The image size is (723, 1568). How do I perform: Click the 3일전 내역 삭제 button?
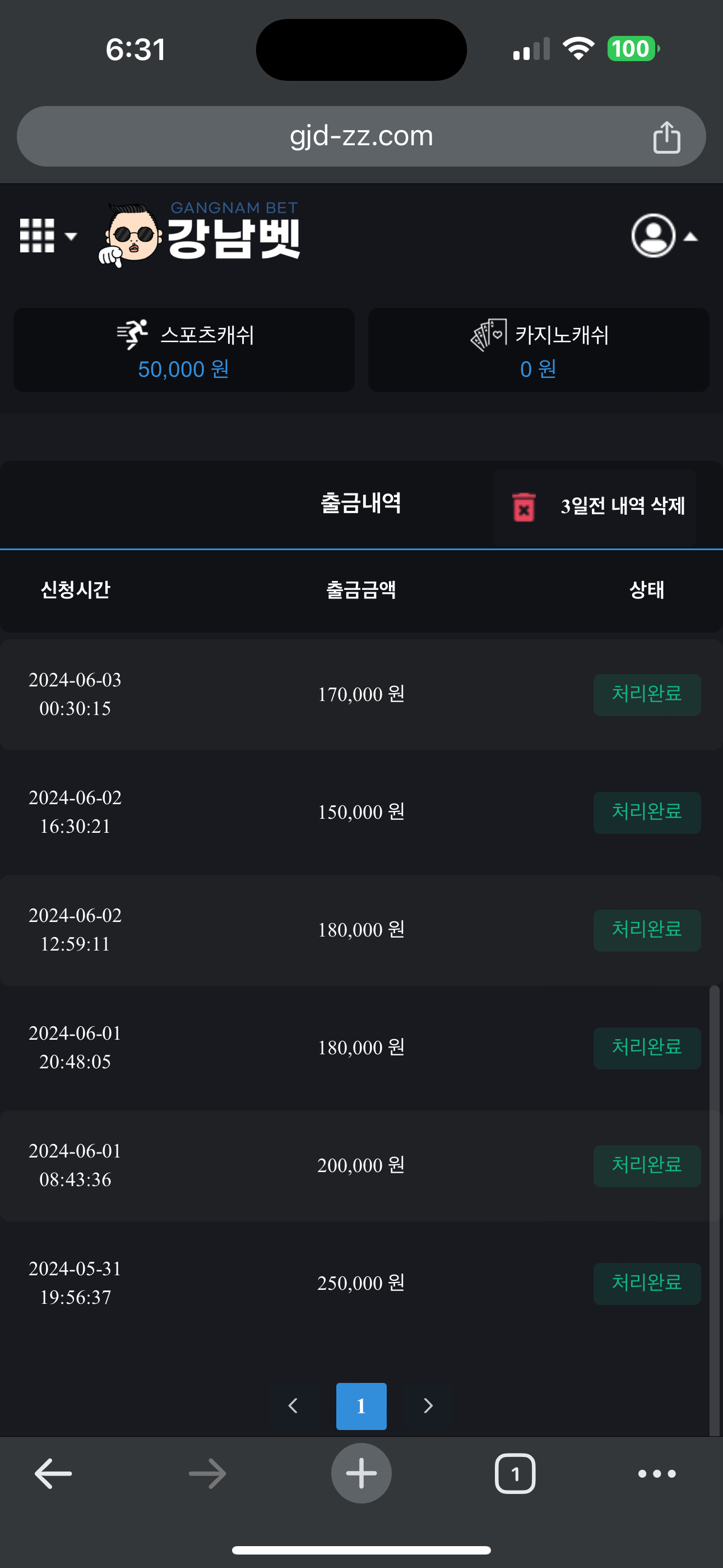tap(622, 506)
